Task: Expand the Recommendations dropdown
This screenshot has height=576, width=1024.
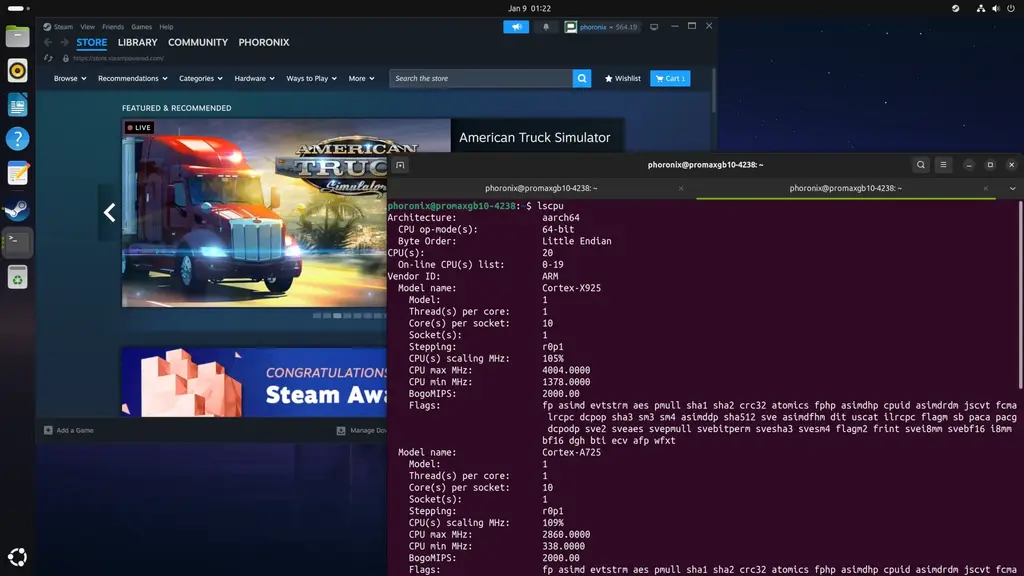Action: [x=133, y=78]
